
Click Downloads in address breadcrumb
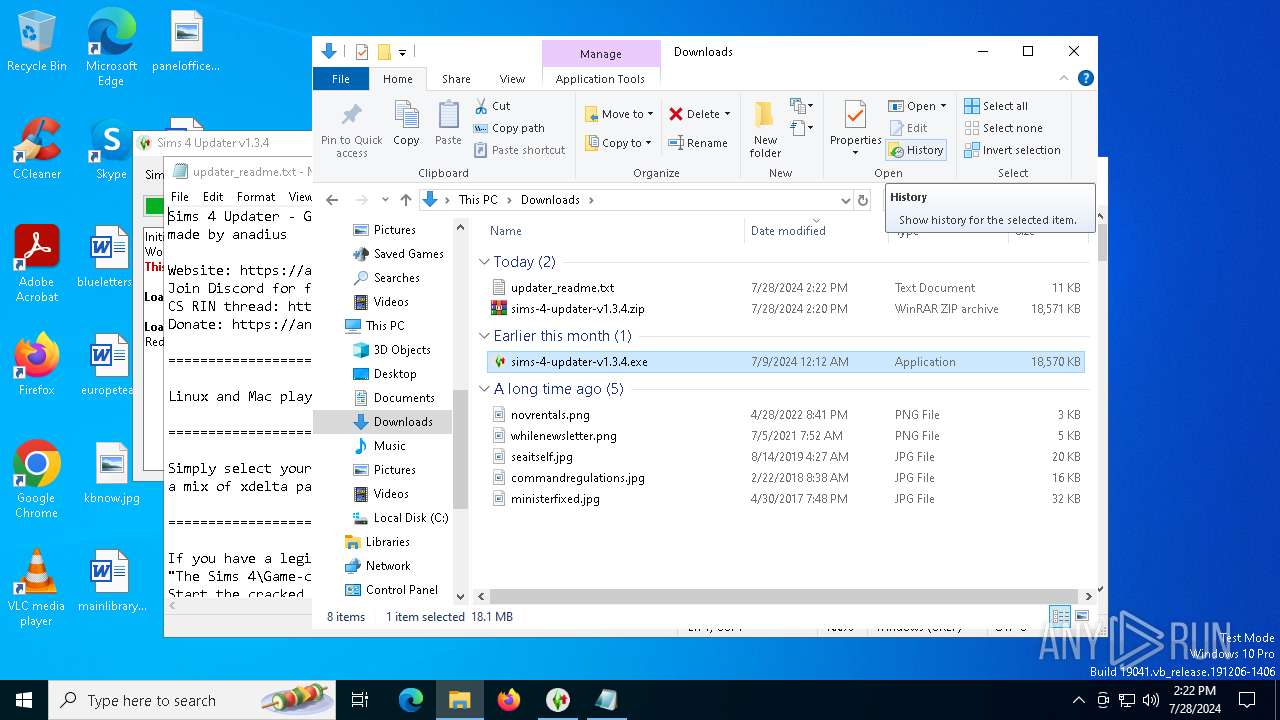point(550,200)
